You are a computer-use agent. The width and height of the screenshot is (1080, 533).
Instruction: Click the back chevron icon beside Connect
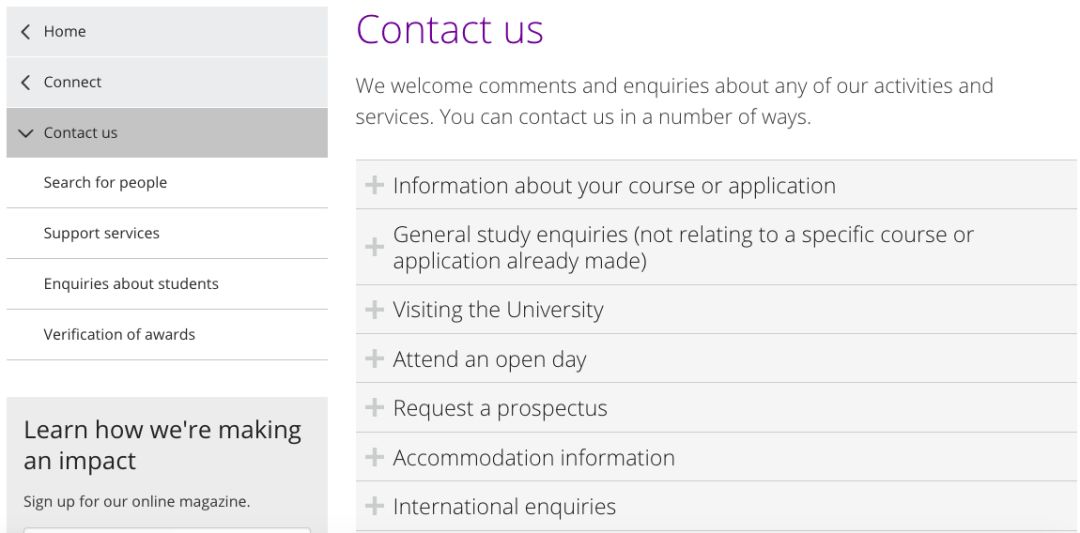click(x=26, y=82)
